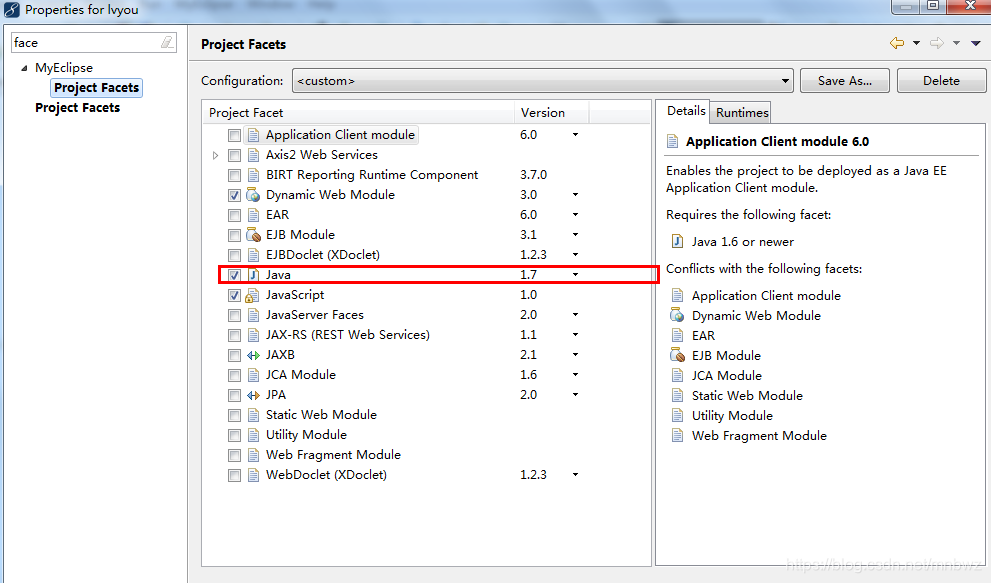Open the forward history dropdown arrow
991x583 pixels.
[x=956, y=43]
